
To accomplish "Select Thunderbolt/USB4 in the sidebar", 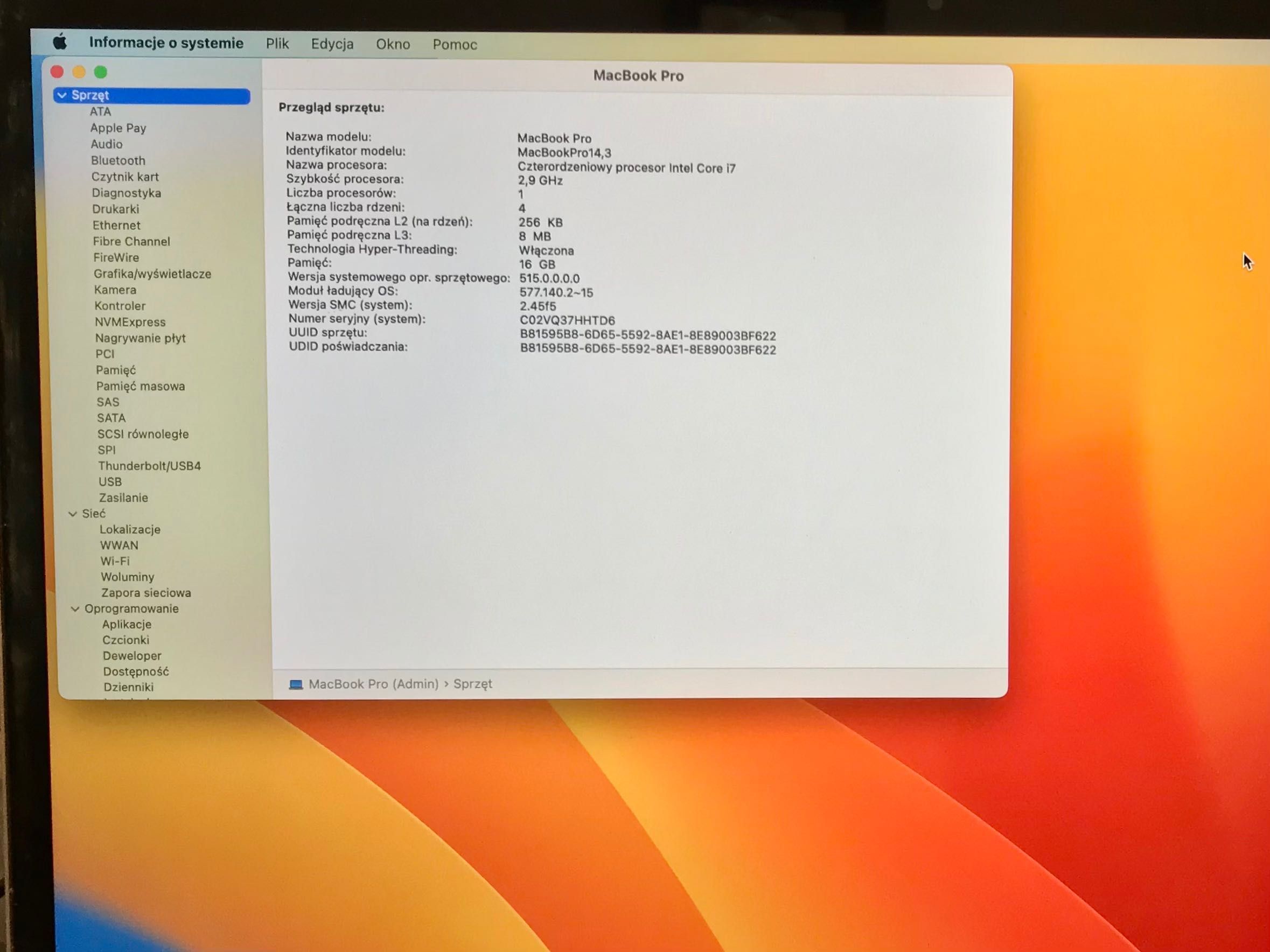I will click(x=149, y=466).
